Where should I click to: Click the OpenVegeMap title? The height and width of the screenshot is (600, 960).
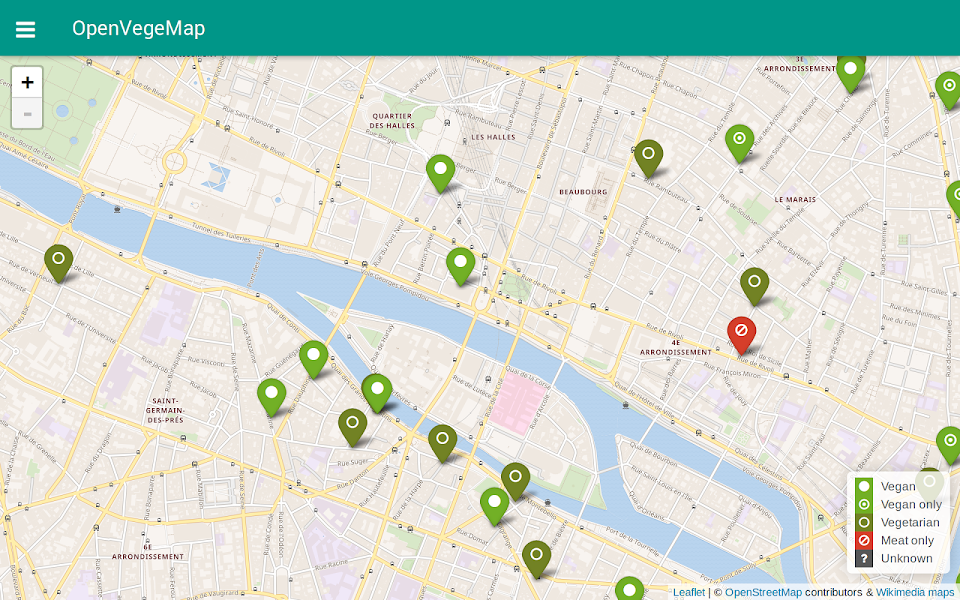point(138,28)
